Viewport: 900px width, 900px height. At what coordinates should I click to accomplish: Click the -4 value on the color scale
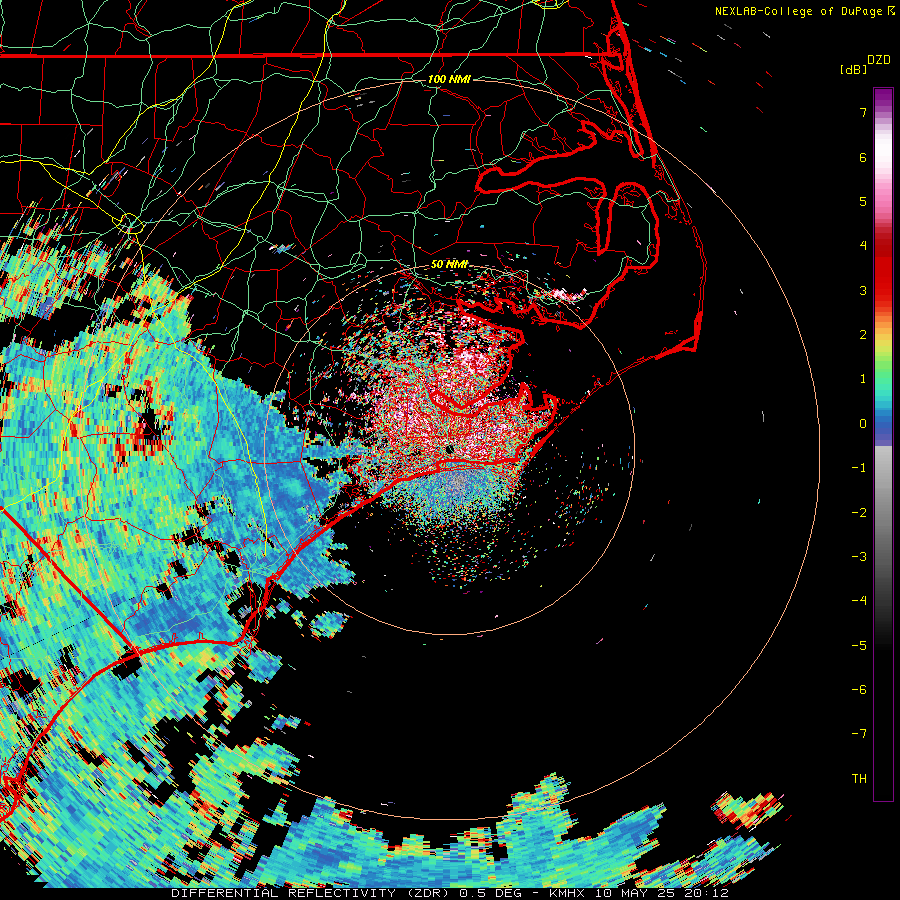coord(859,601)
